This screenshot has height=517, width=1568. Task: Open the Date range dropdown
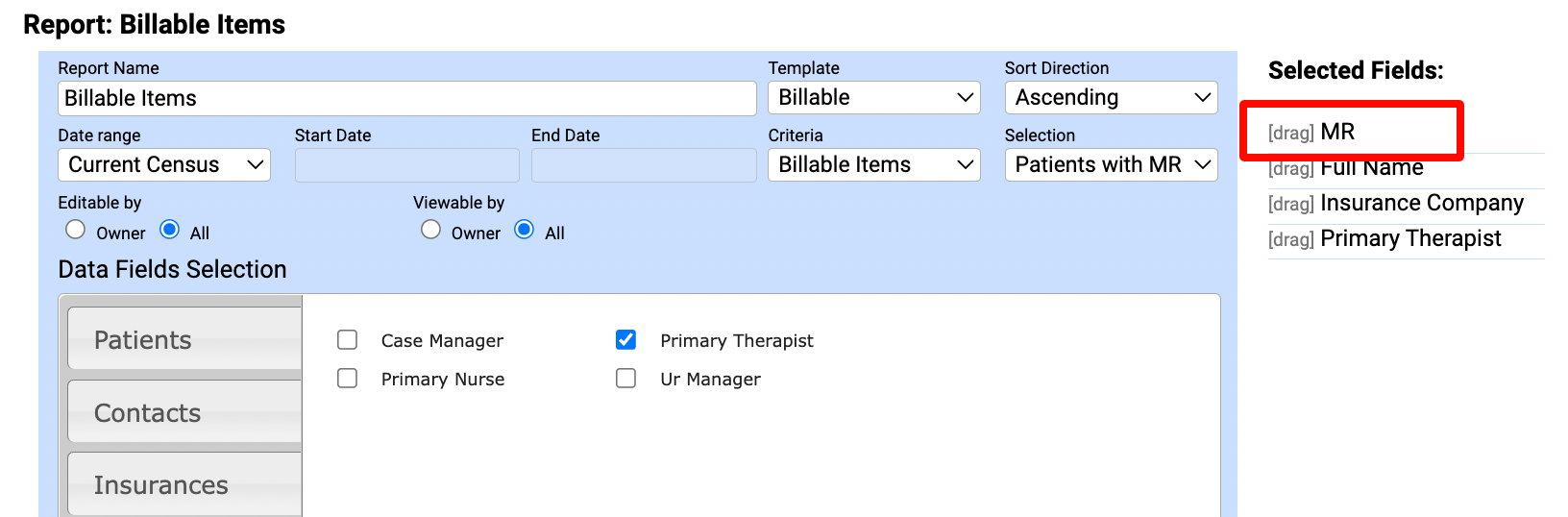click(x=163, y=165)
